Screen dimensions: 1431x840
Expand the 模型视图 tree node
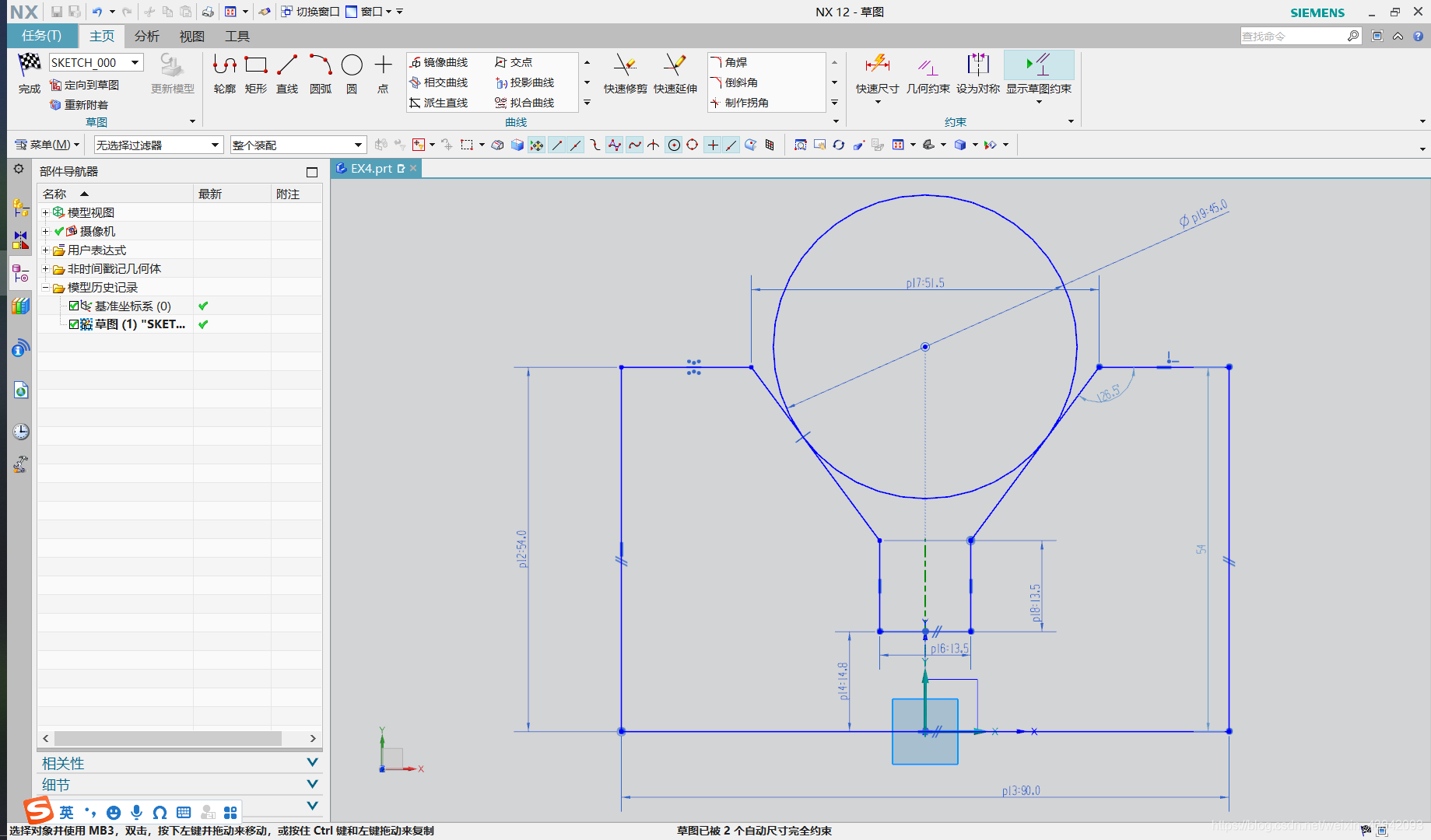click(45, 212)
